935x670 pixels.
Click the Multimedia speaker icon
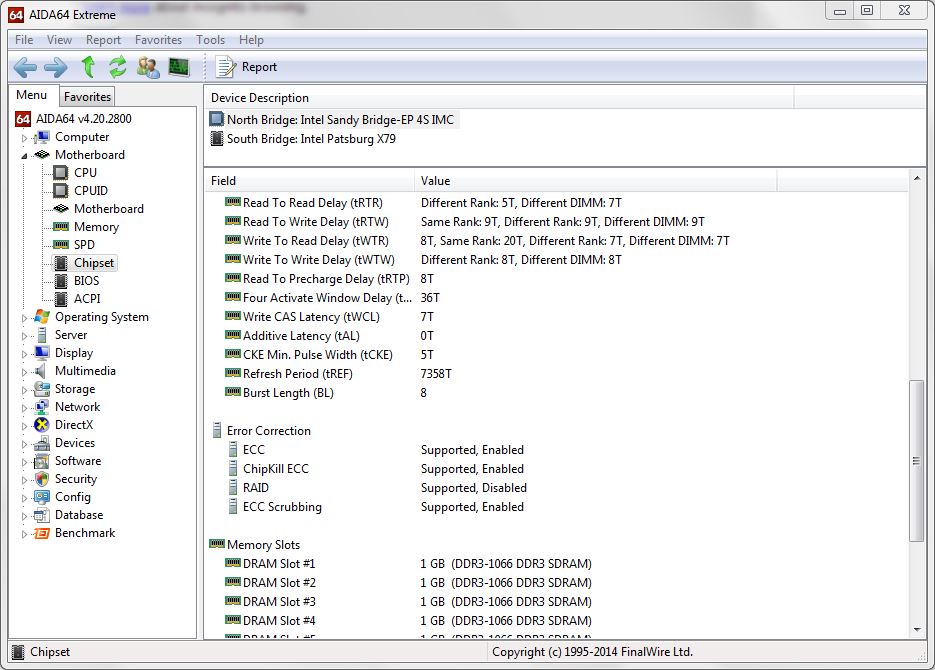click(41, 371)
